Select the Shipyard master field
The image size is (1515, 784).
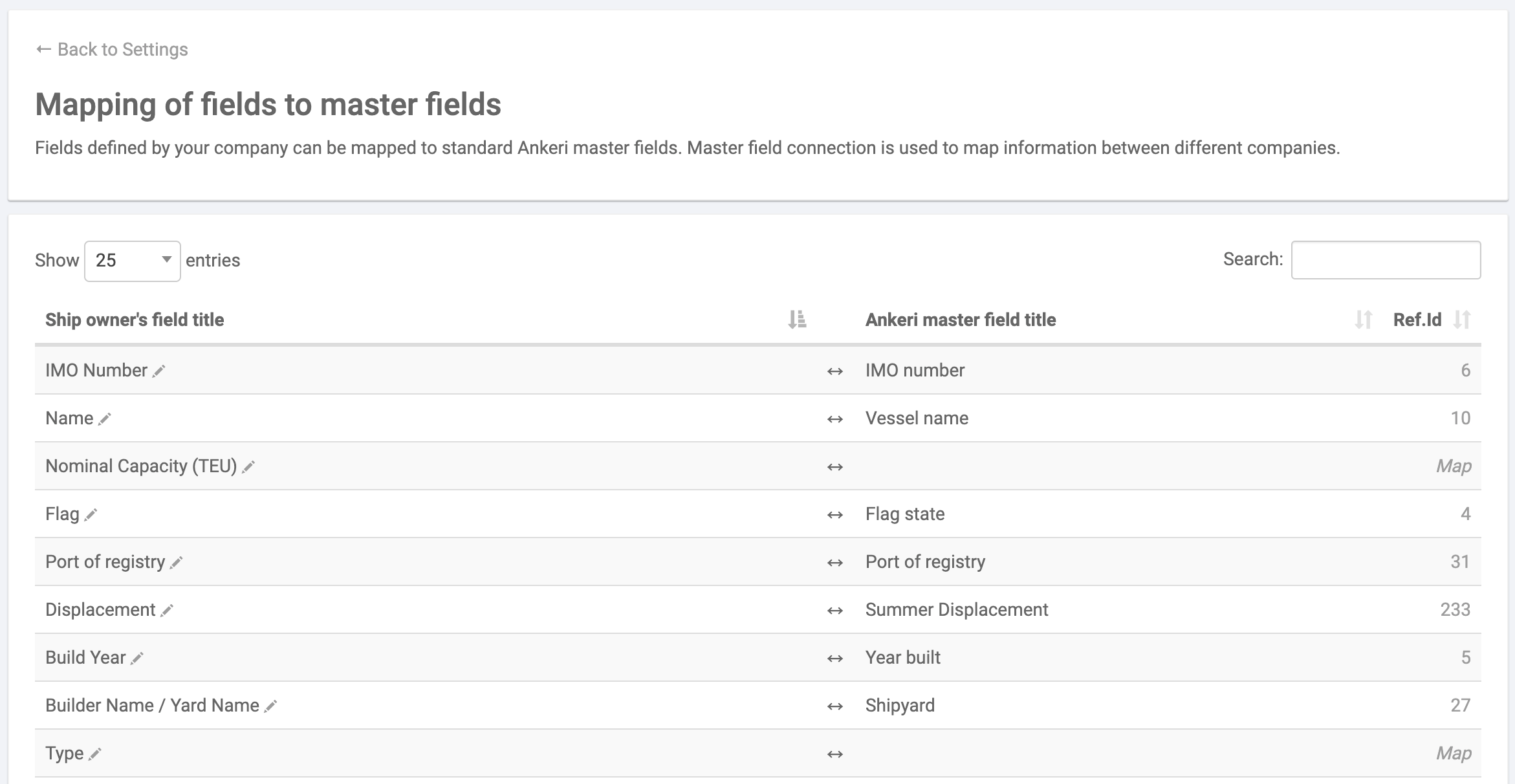[900, 705]
